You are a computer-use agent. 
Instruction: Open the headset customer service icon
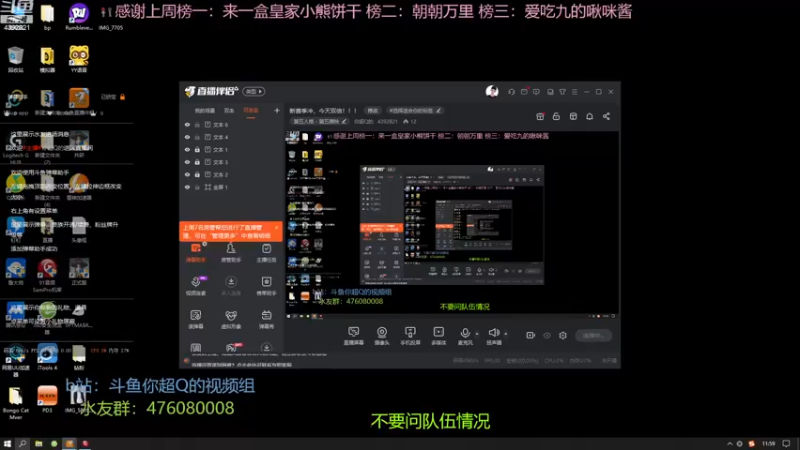point(511,92)
